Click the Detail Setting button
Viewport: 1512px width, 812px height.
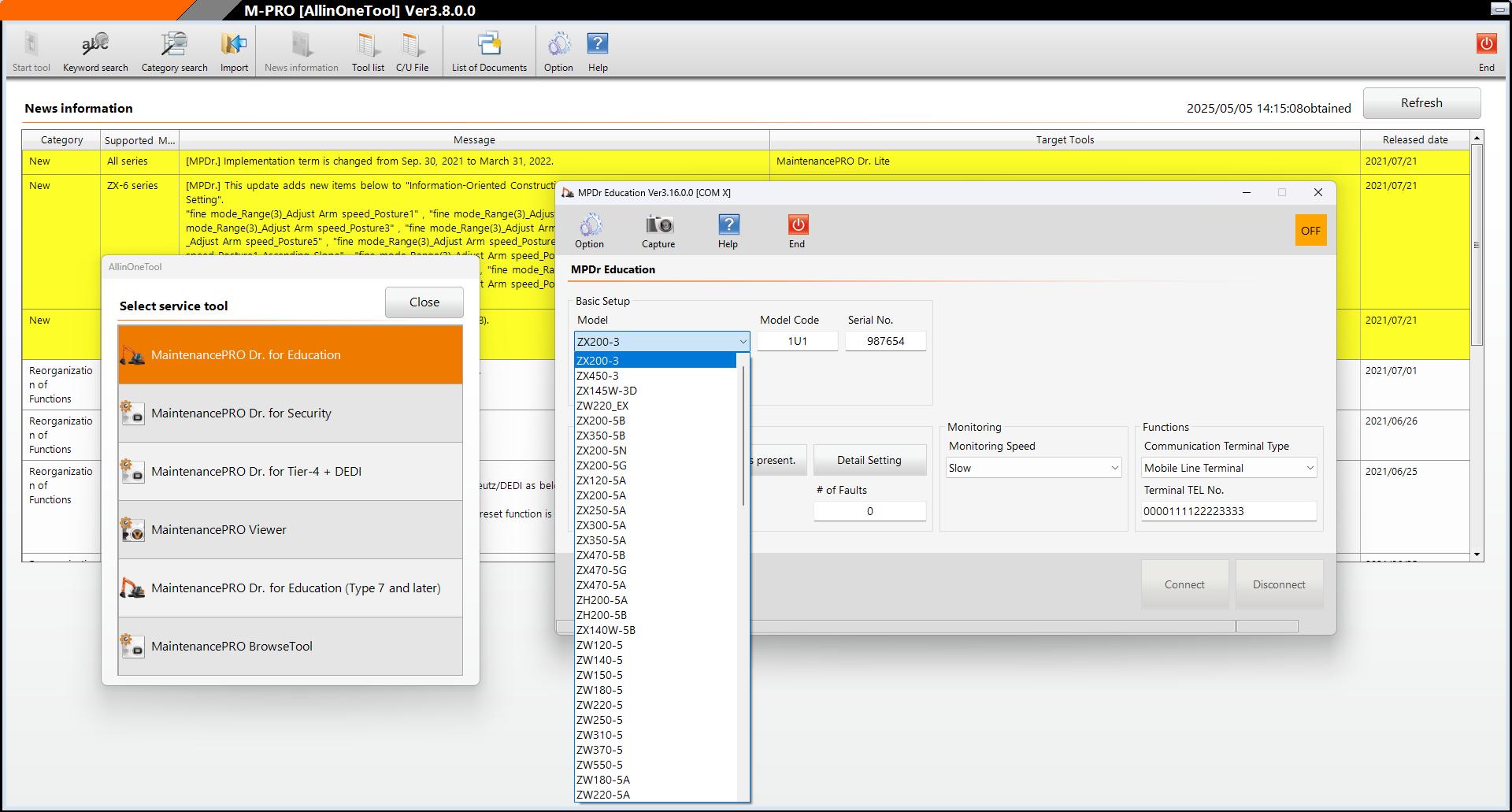coord(869,460)
